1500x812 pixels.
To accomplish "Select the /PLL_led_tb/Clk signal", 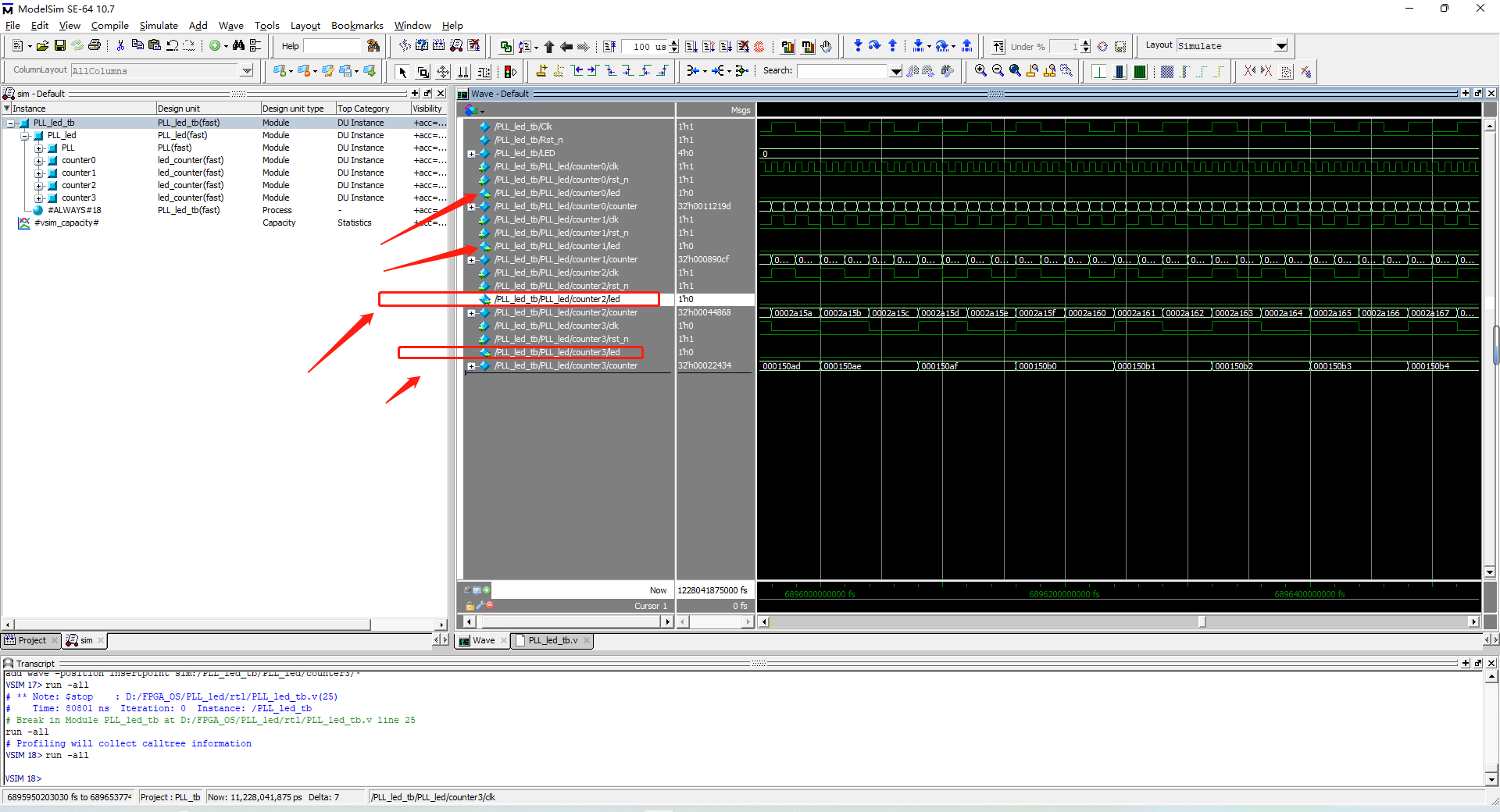I will [523, 126].
